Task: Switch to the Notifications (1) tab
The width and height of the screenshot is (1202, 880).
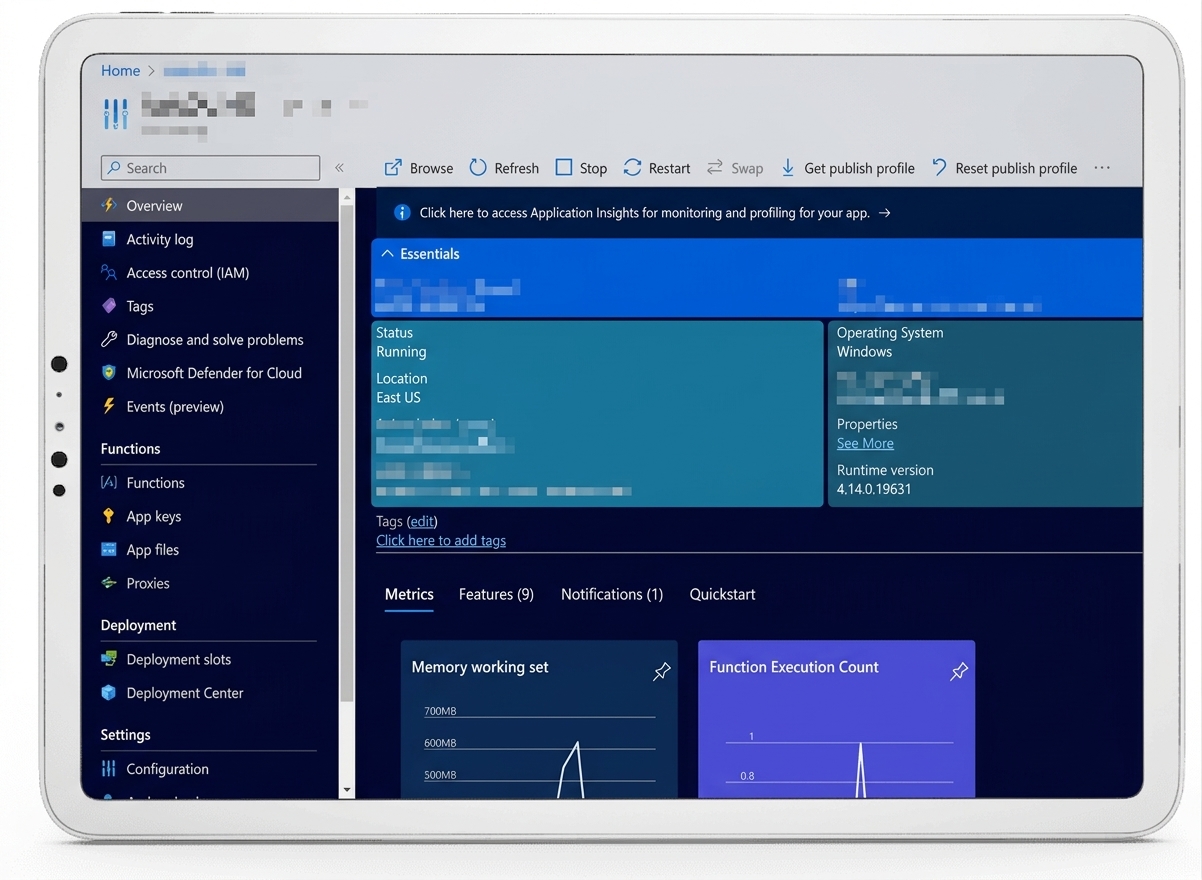Action: 612,594
